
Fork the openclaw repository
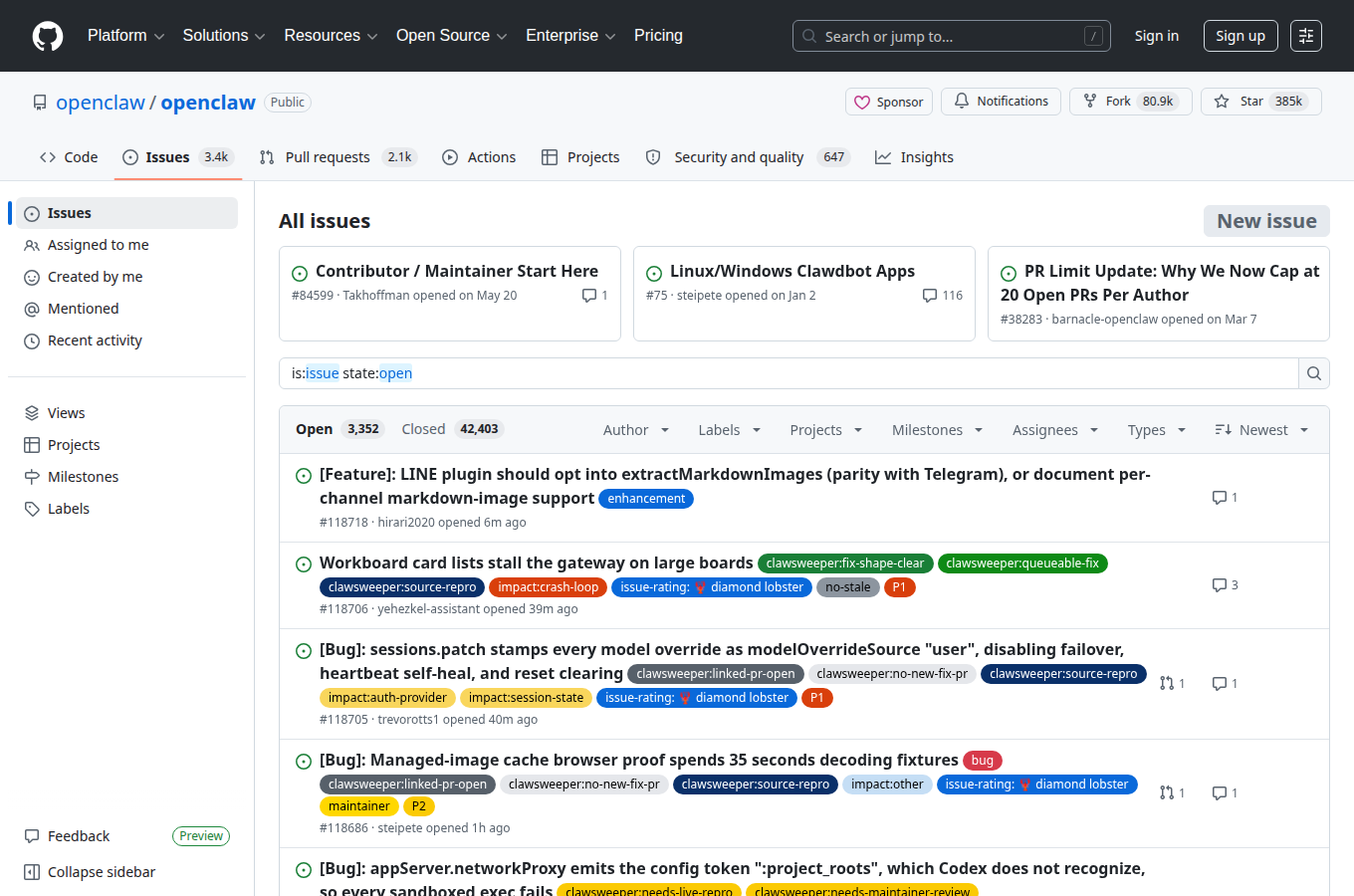click(x=1131, y=102)
